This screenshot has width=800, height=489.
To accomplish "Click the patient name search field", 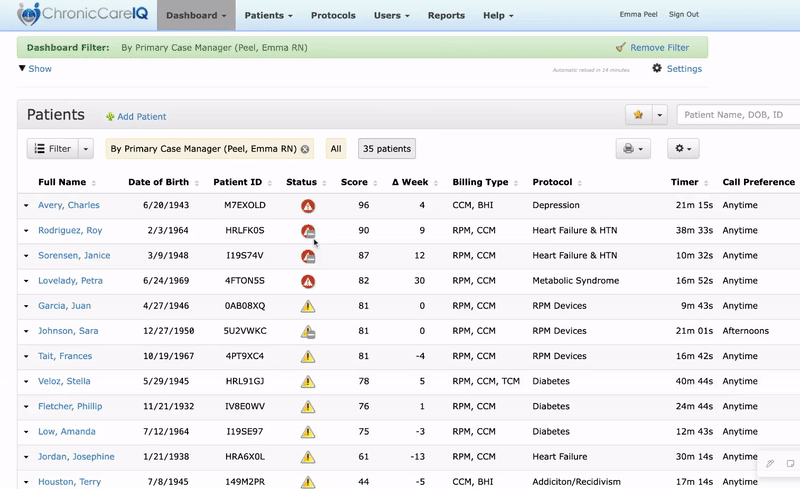I will [x=738, y=115].
